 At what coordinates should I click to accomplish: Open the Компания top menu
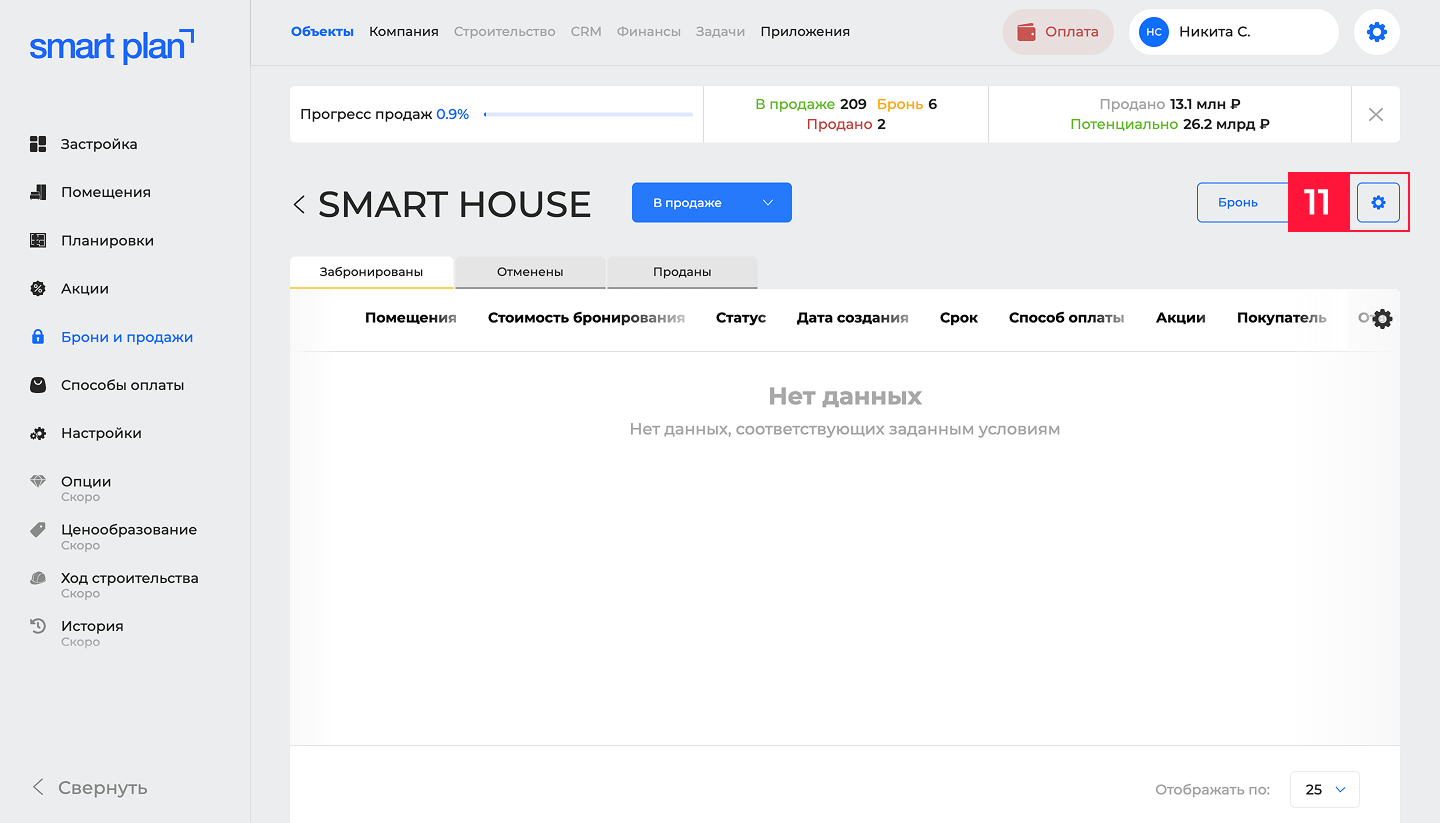click(x=404, y=32)
